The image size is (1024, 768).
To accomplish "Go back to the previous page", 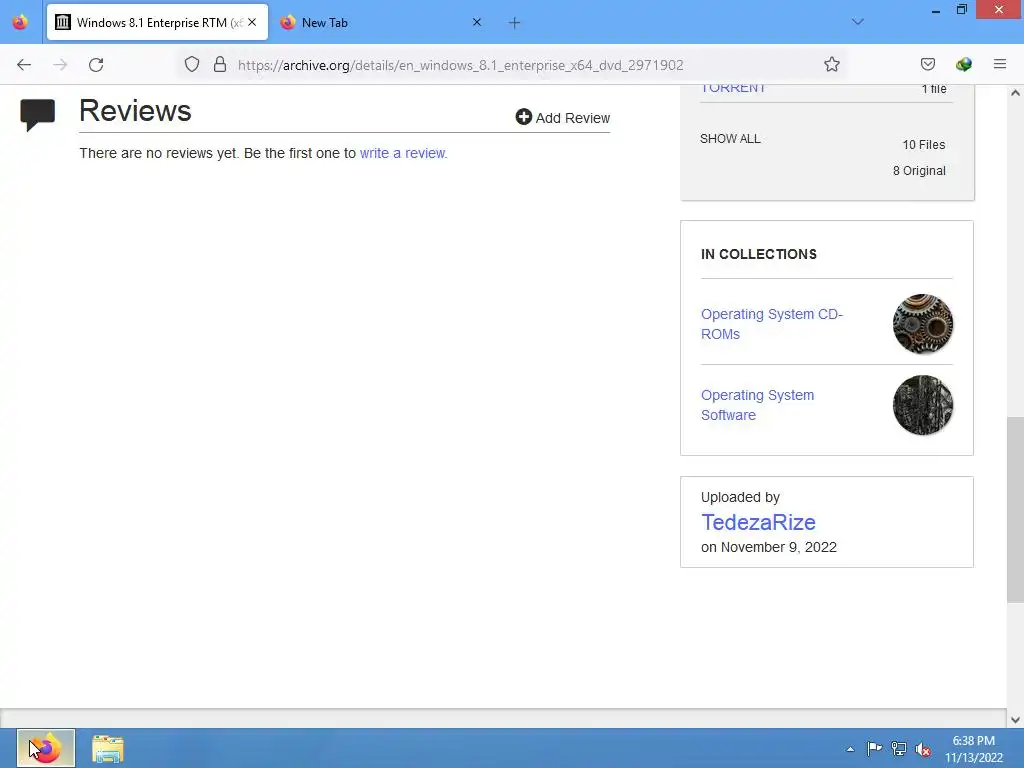I will click(x=24, y=65).
